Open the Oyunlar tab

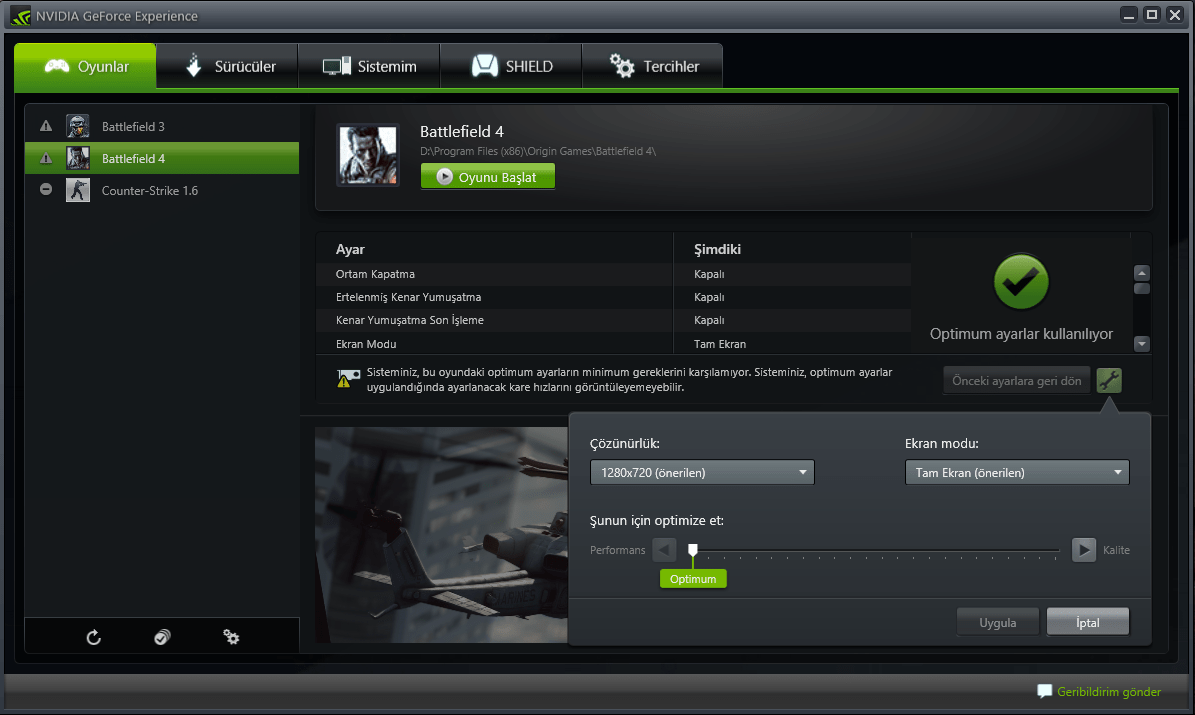[85, 66]
